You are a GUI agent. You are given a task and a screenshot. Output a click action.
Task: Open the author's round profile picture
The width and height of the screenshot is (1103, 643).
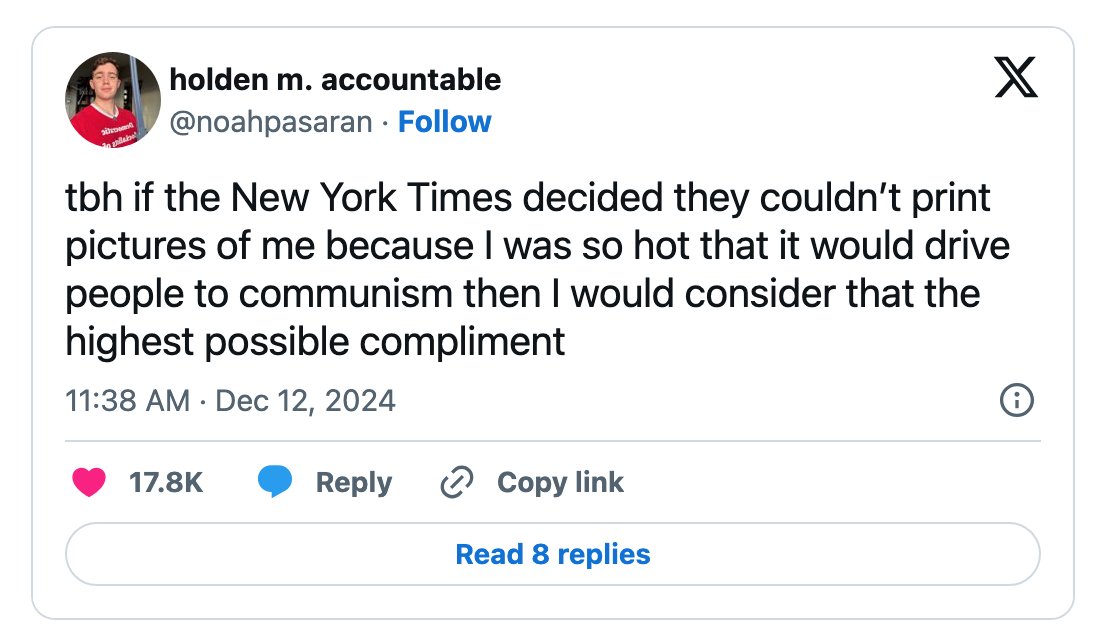pos(113,99)
